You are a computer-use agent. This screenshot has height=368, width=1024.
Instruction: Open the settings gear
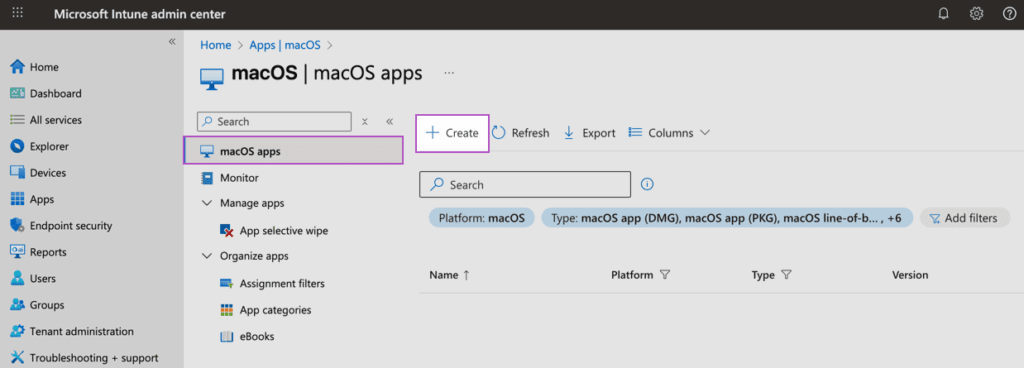tap(976, 14)
